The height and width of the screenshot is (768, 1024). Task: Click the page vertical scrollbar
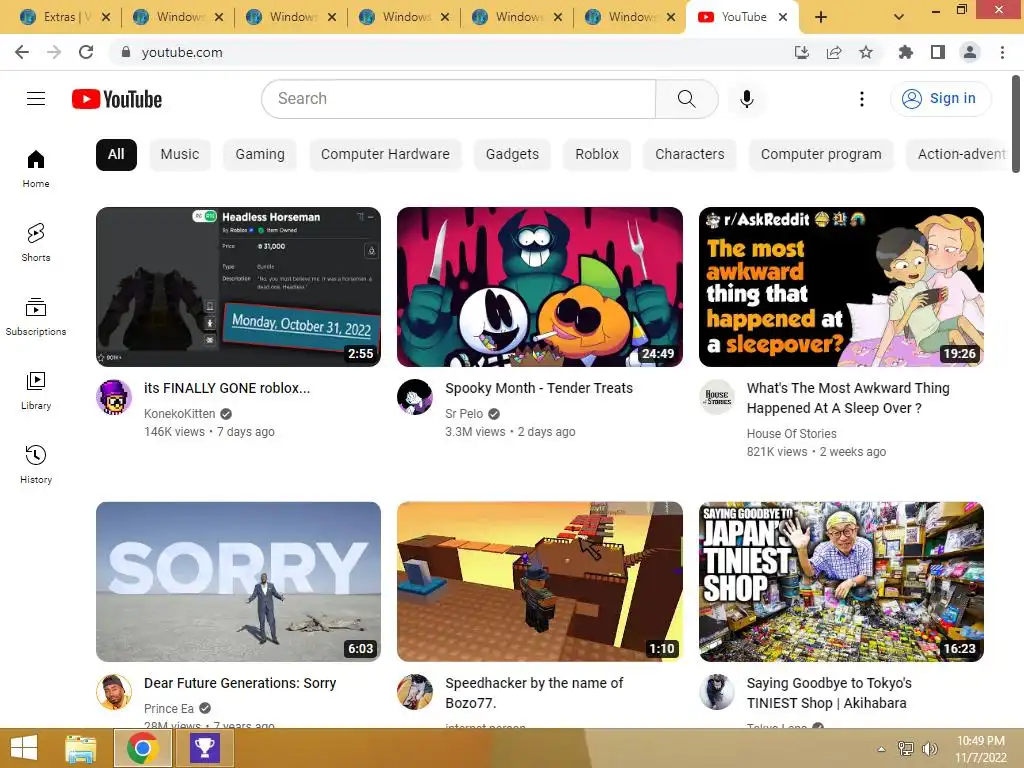(x=1016, y=124)
